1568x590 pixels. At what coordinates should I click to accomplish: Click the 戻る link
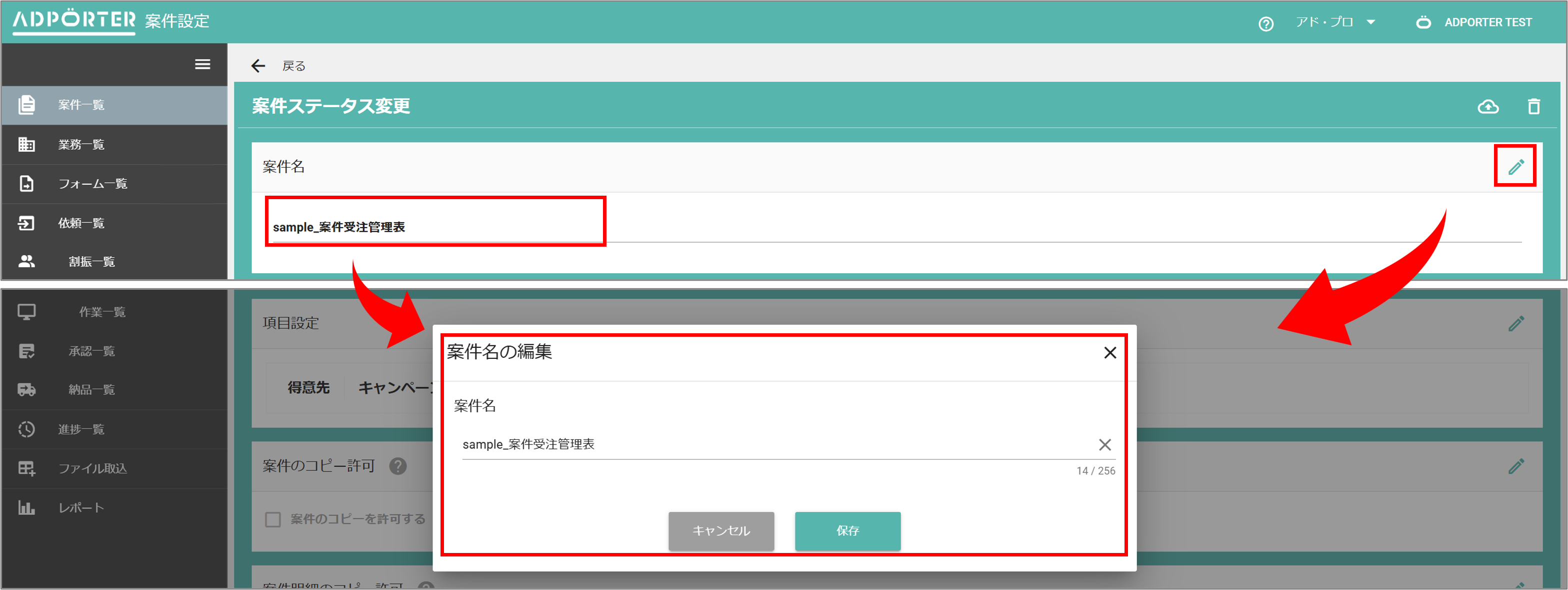[294, 66]
